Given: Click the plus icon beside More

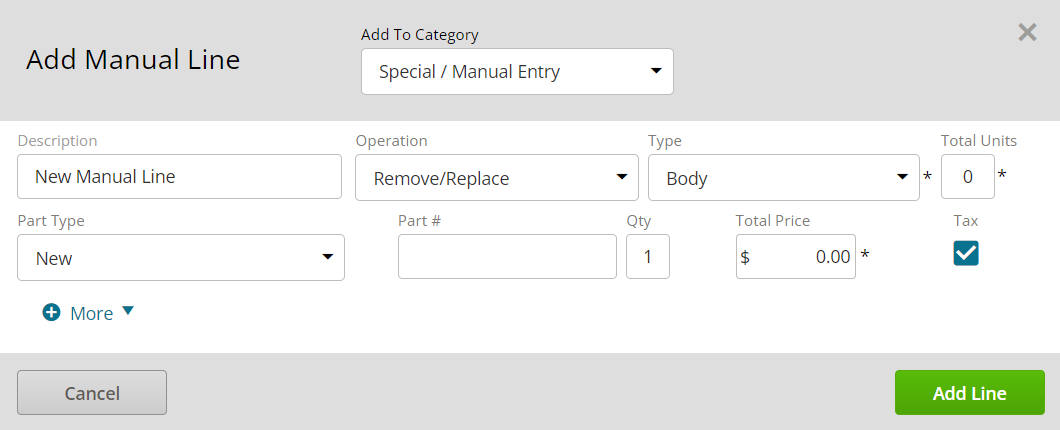Looking at the screenshot, I should [x=51, y=312].
